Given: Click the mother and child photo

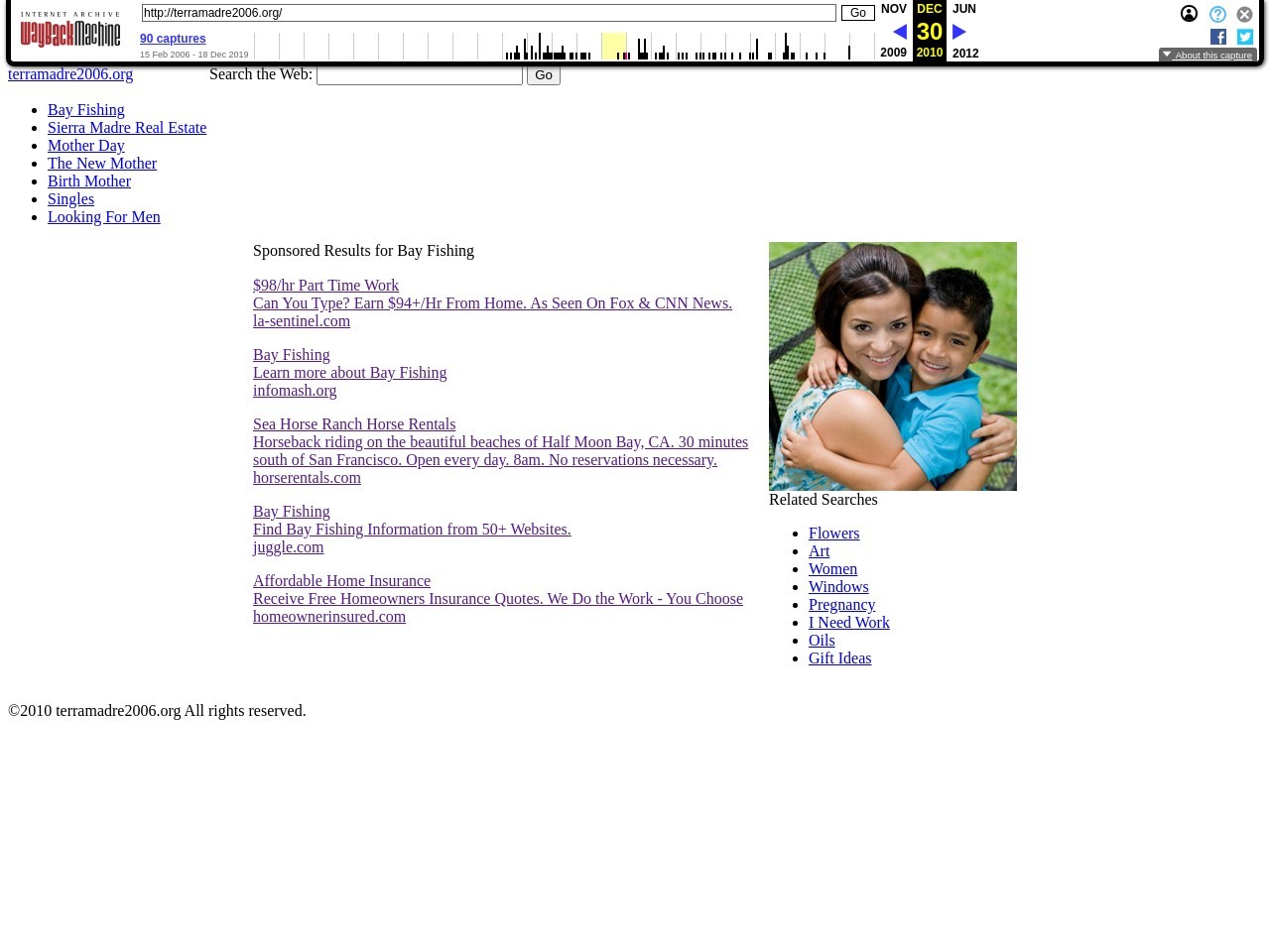Looking at the screenshot, I should click(x=892, y=366).
